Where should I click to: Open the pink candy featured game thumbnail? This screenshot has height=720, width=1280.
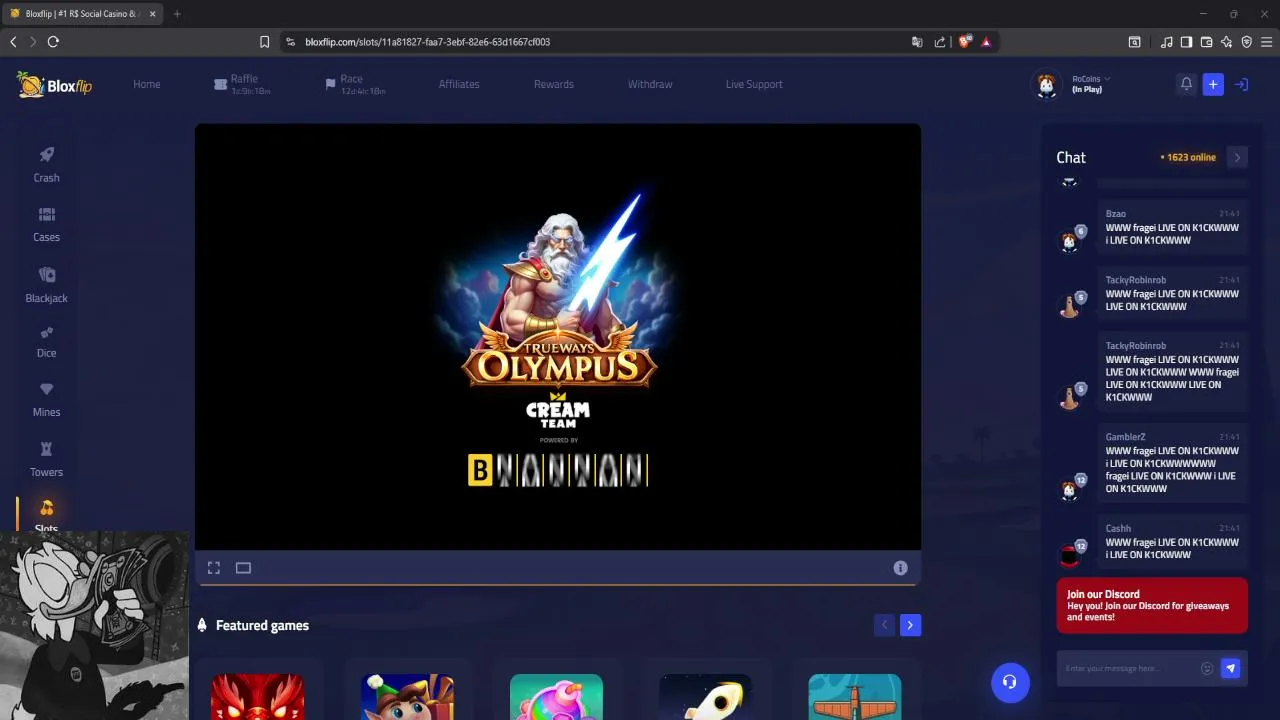pyautogui.click(x=556, y=697)
